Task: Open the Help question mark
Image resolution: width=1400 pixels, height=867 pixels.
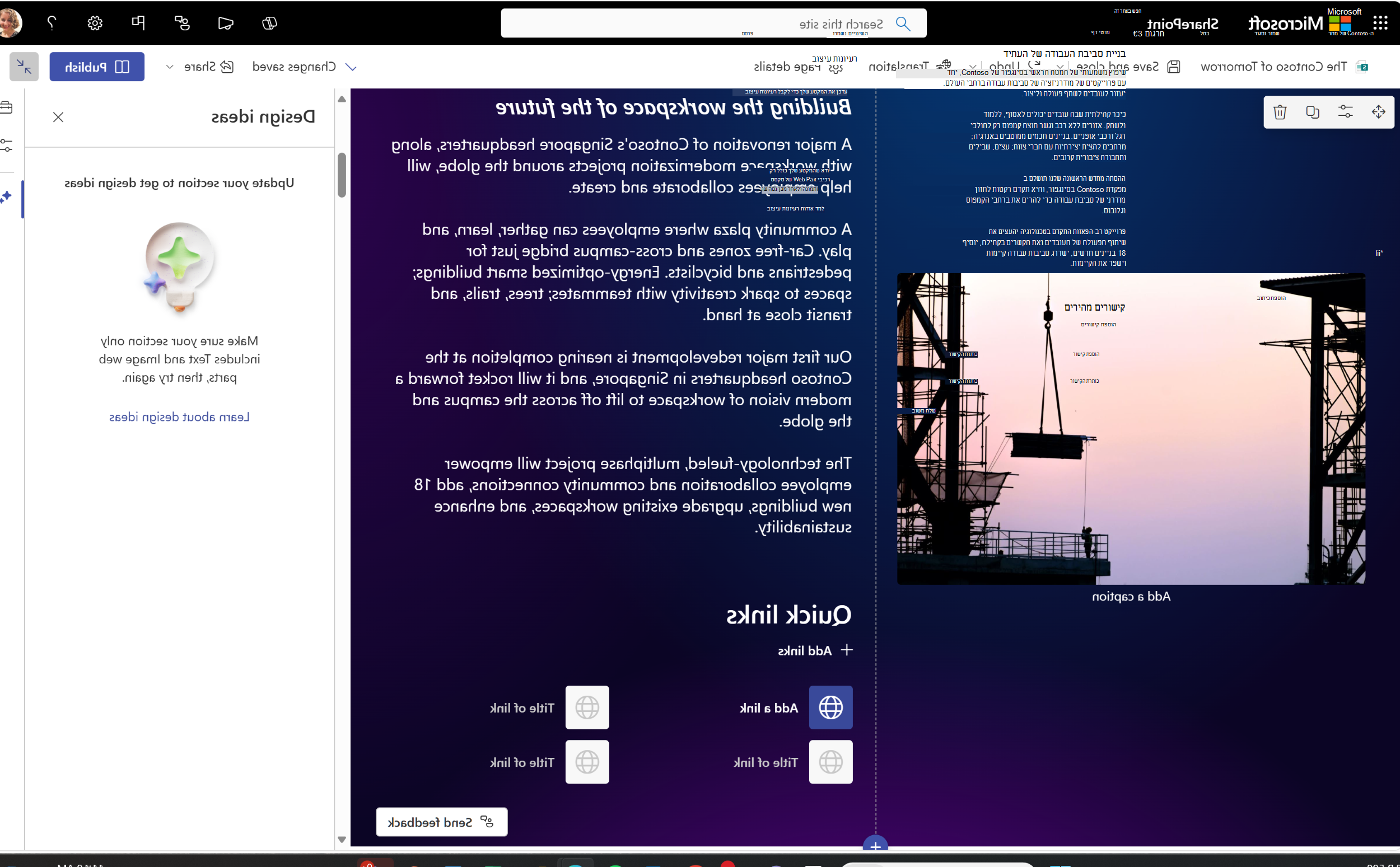Action: pyautogui.click(x=52, y=23)
